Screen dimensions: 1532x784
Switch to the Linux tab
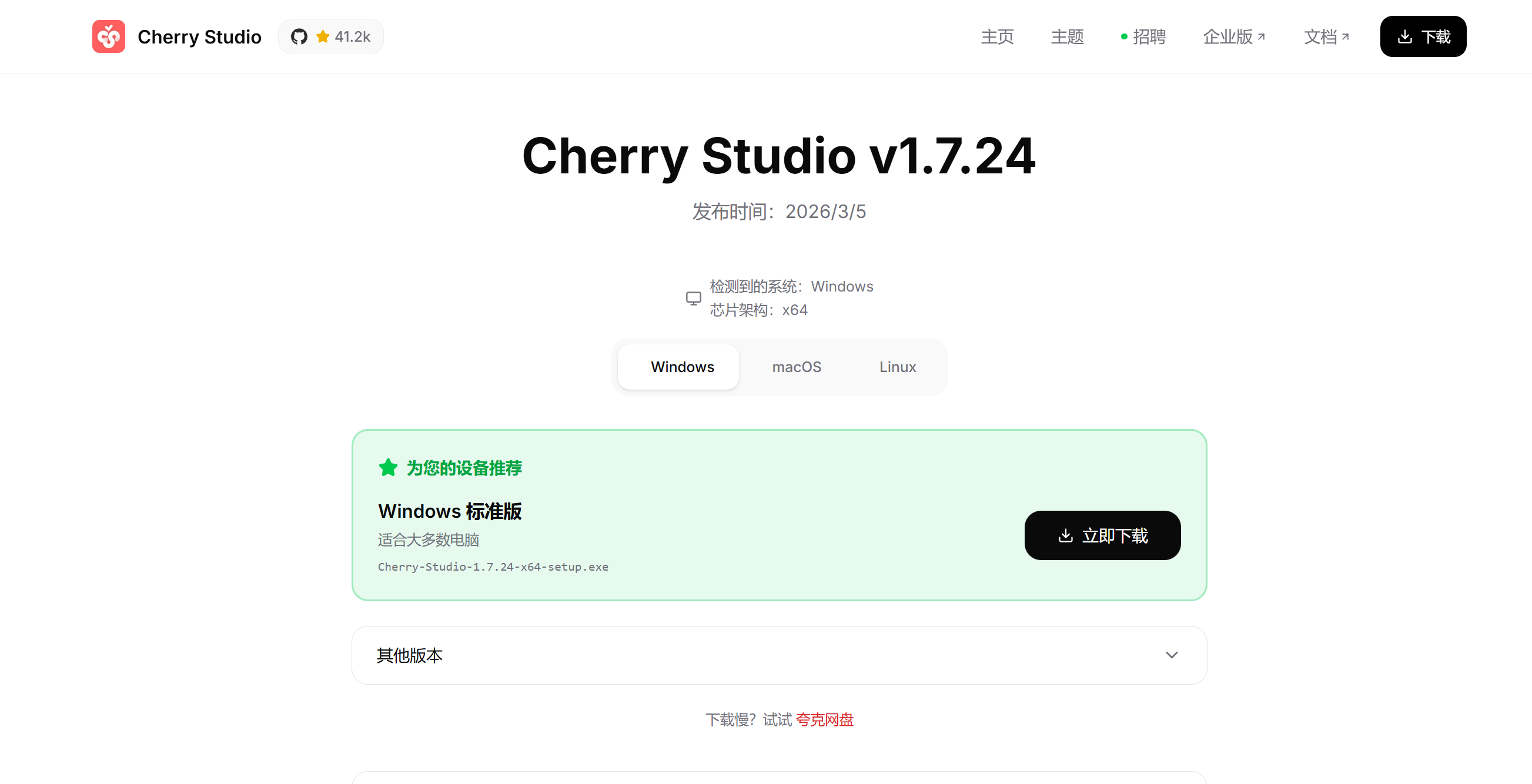click(x=898, y=367)
